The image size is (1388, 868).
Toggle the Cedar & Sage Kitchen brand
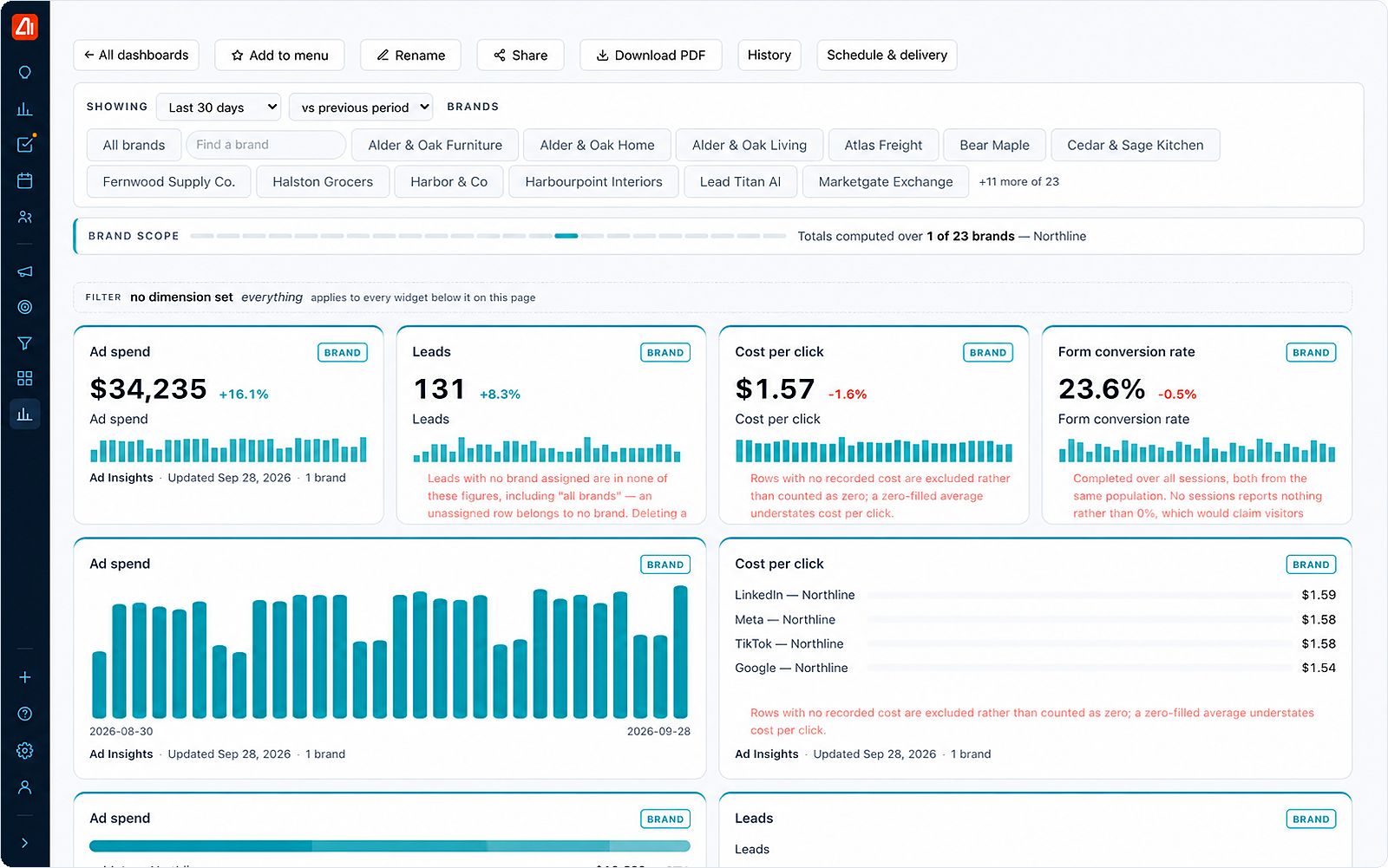pyautogui.click(x=1136, y=145)
